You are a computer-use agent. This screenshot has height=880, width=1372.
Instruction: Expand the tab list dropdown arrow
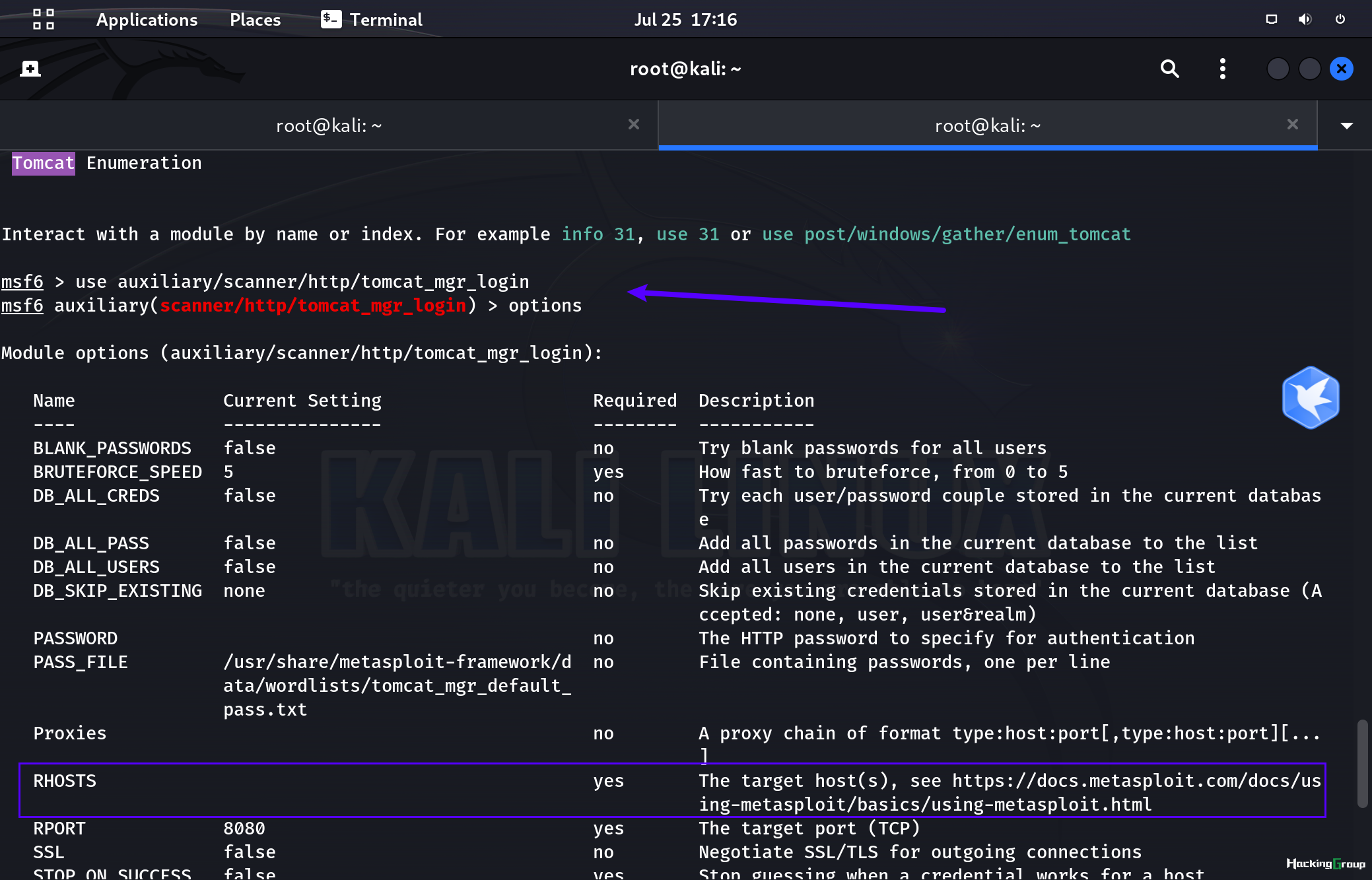tap(1347, 125)
